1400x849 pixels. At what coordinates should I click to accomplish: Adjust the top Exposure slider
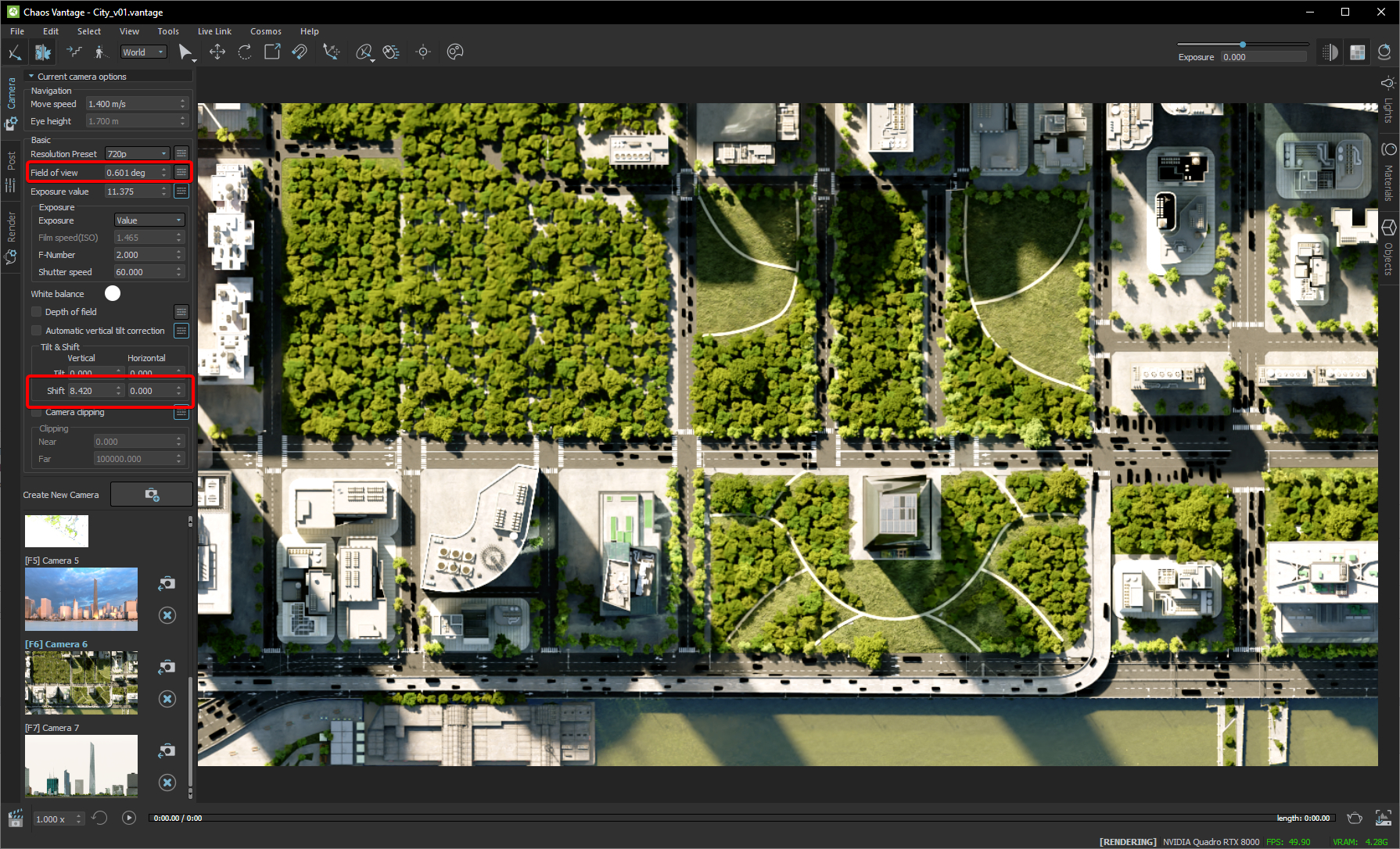1242,45
